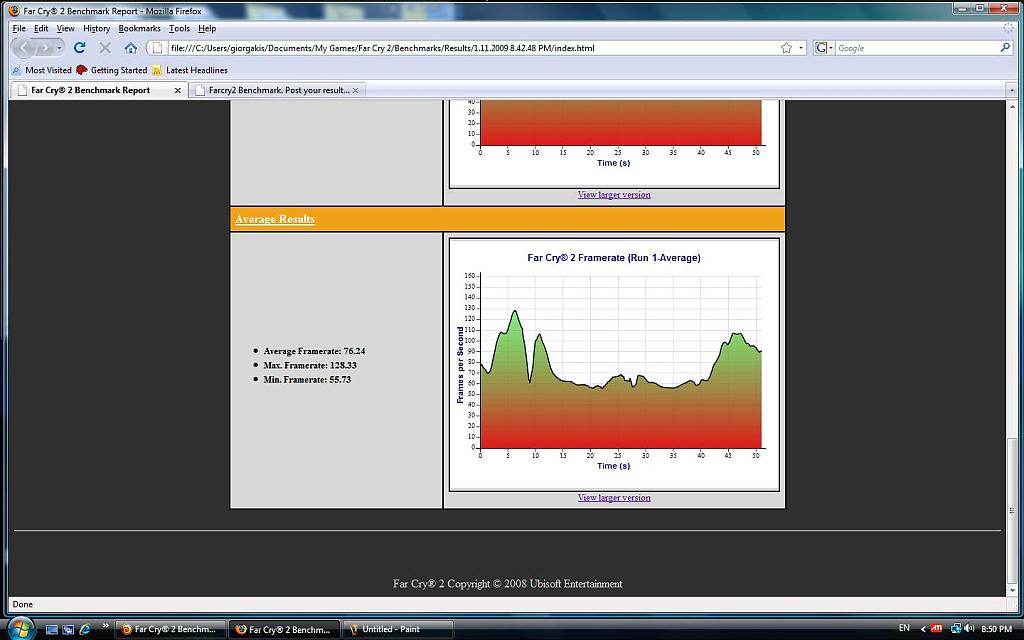The image size is (1024, 640).
Task: Click the ATI tray icon
Action: coord(936,629)
